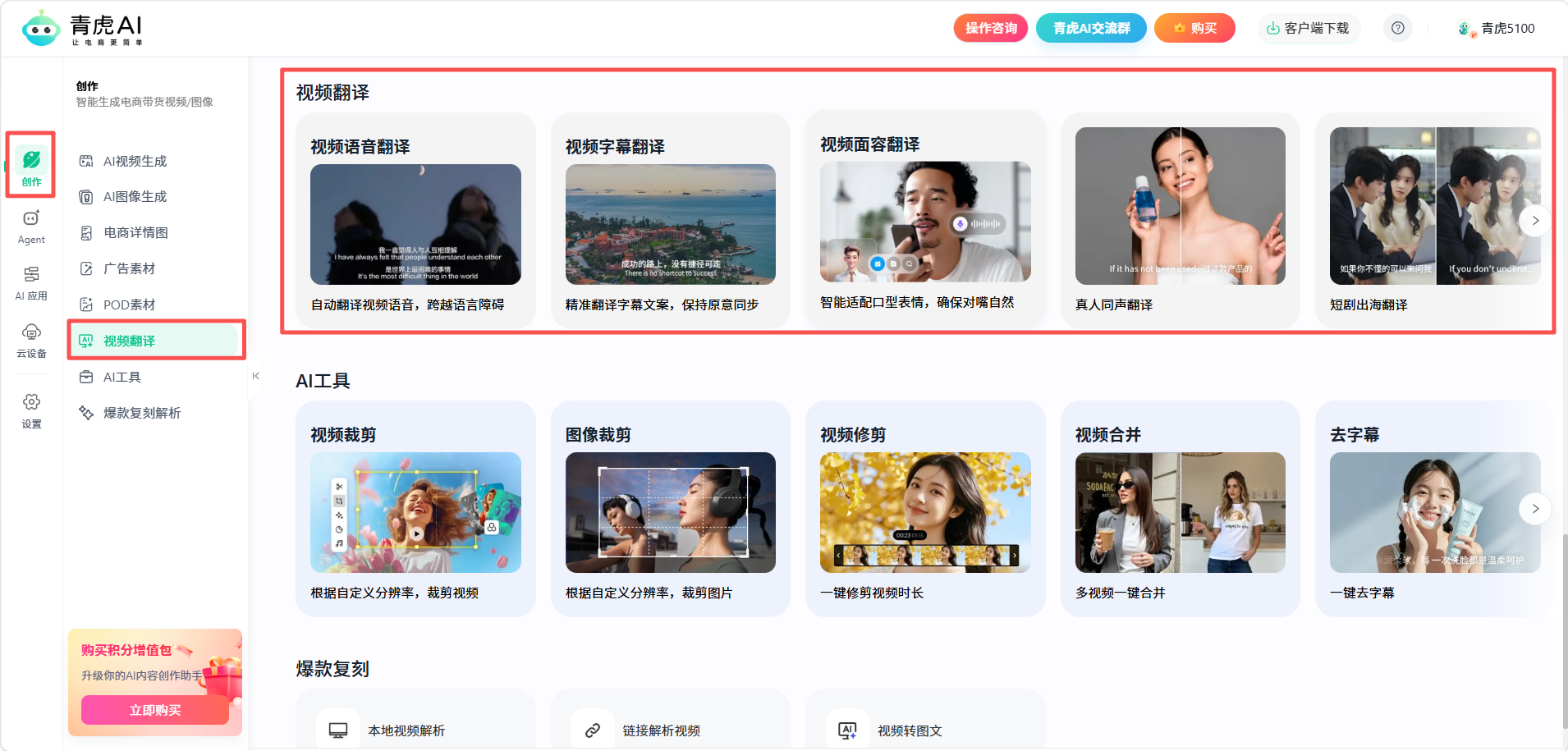
Task: Open the 视频字幕翻译 card thumbnail
Action: (x=671, y=224)
